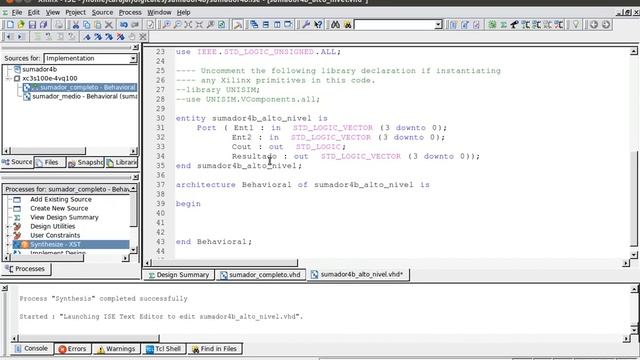Image resolution: width=640 pixels, height=360 pixels.
Task: Click the Paste toolbar icon
Action: point(98,25)
